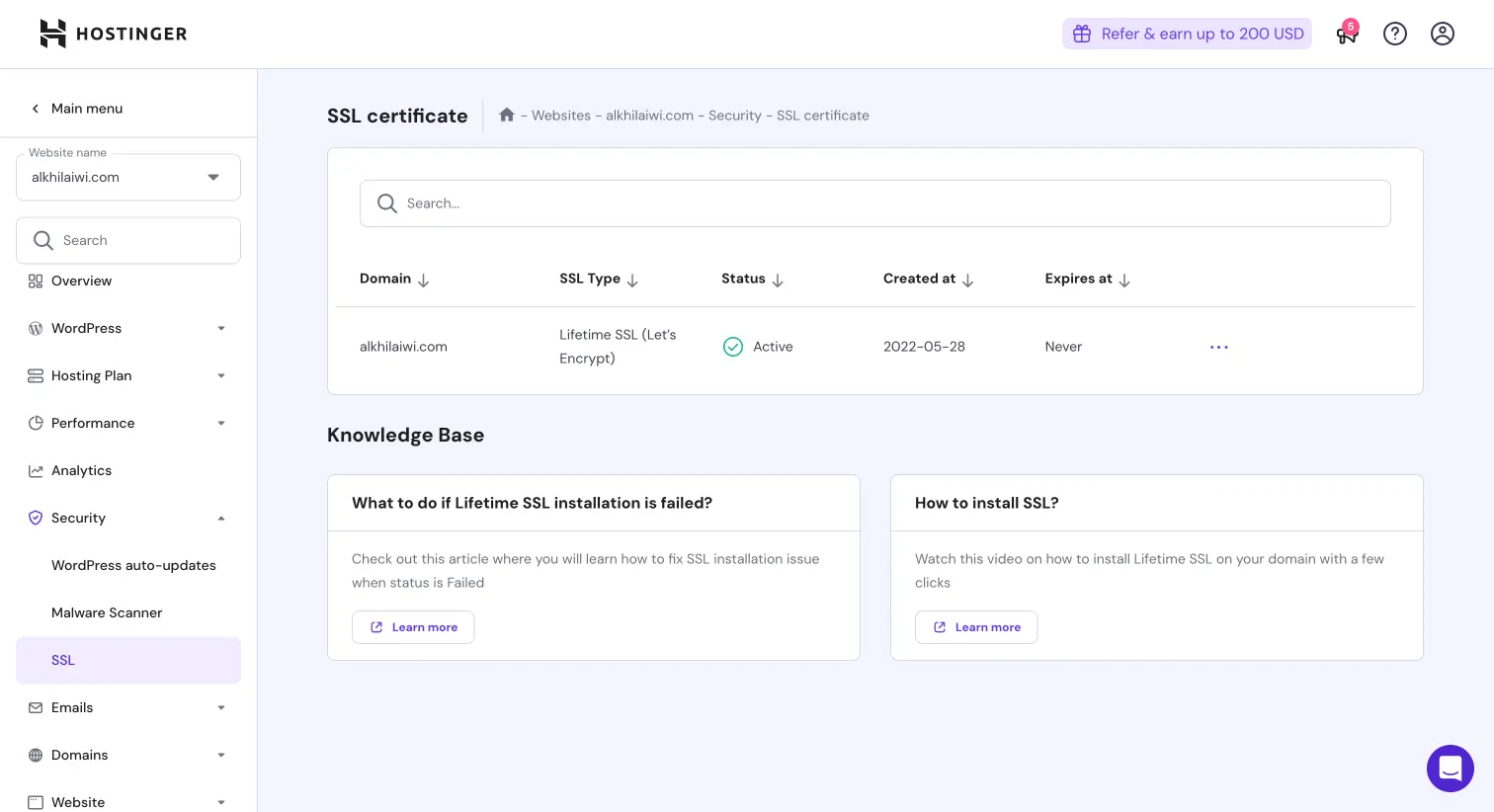The height and width of the screenshot is (812, 1494).
Task: Click the Overview grid icon
Action: click(36, 281)
